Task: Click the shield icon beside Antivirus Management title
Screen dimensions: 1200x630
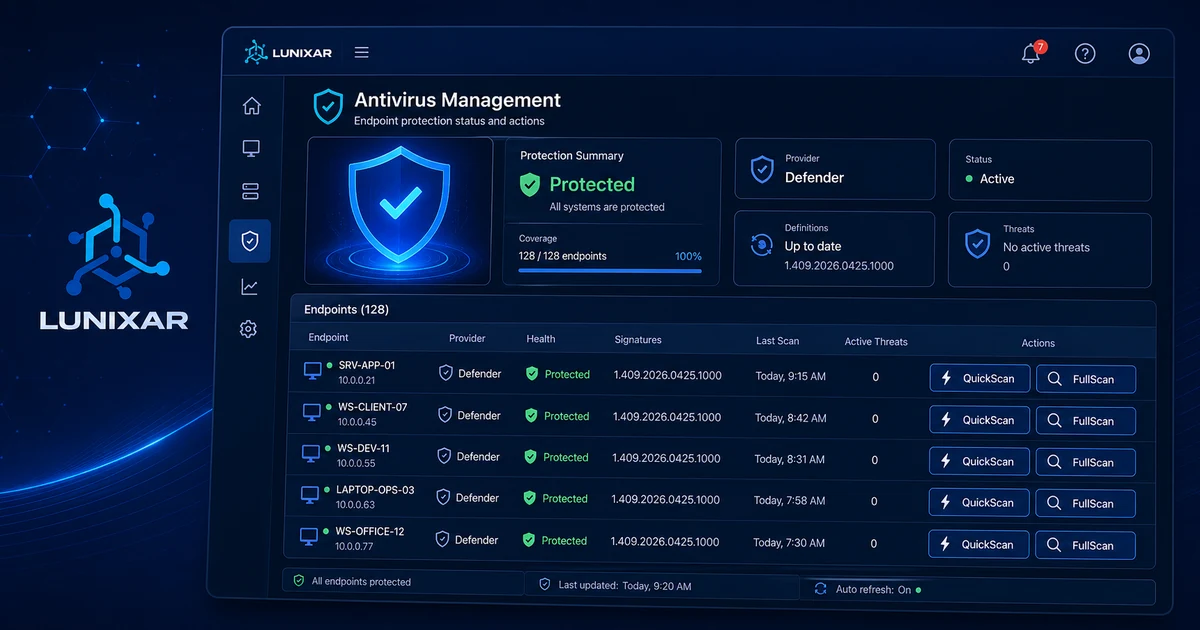Action: tap(328, 106)
